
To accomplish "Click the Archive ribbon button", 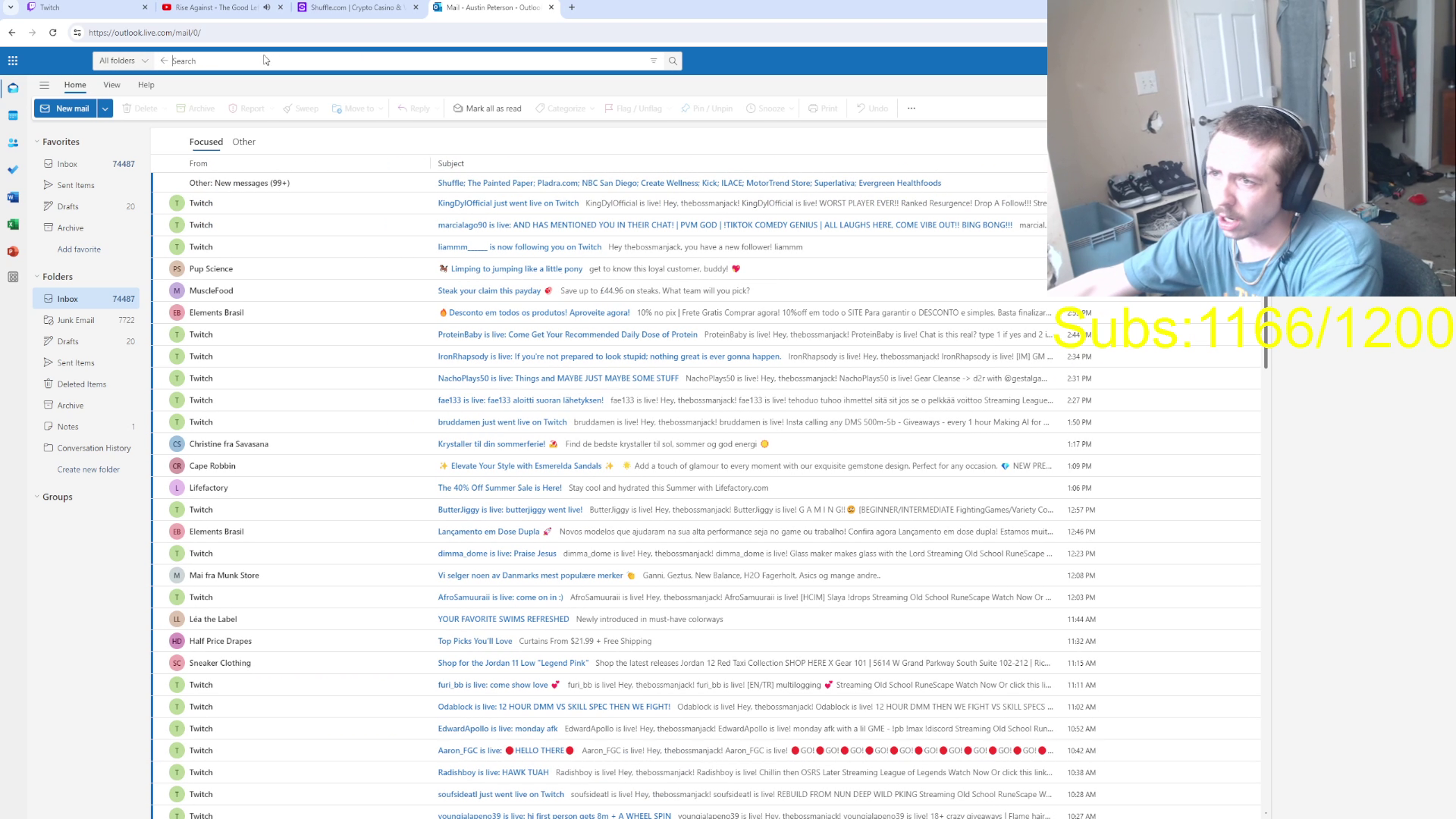I will point(196,108).
